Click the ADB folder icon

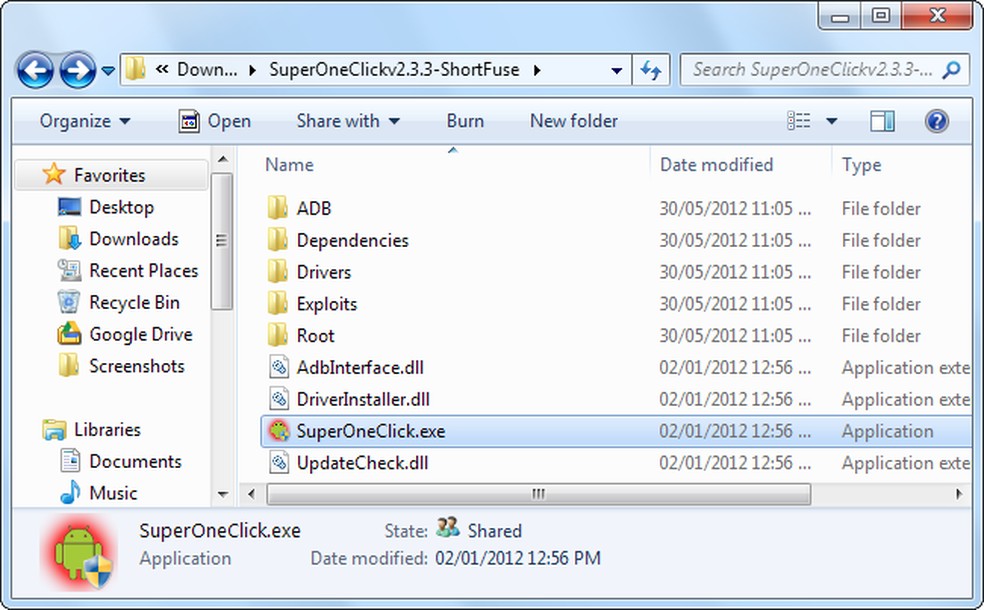coord(277,208)
